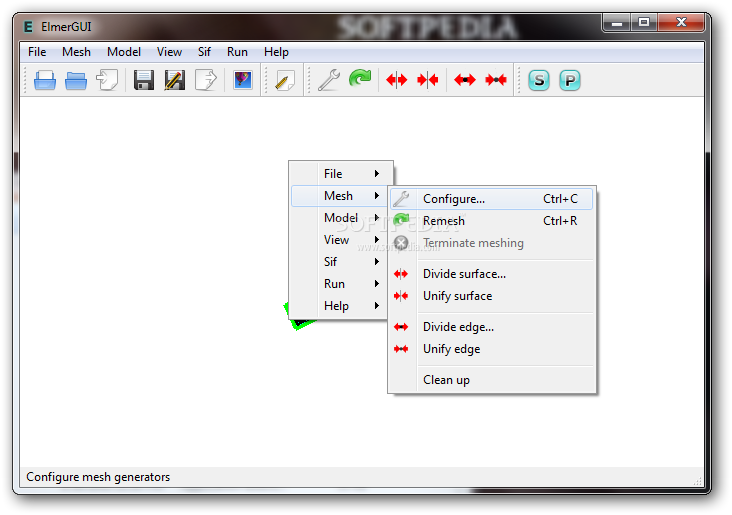This screenshot has width=732, height=515.
Task: Click the Save floppy disk toolbar icon
Action: pos(144,80)
